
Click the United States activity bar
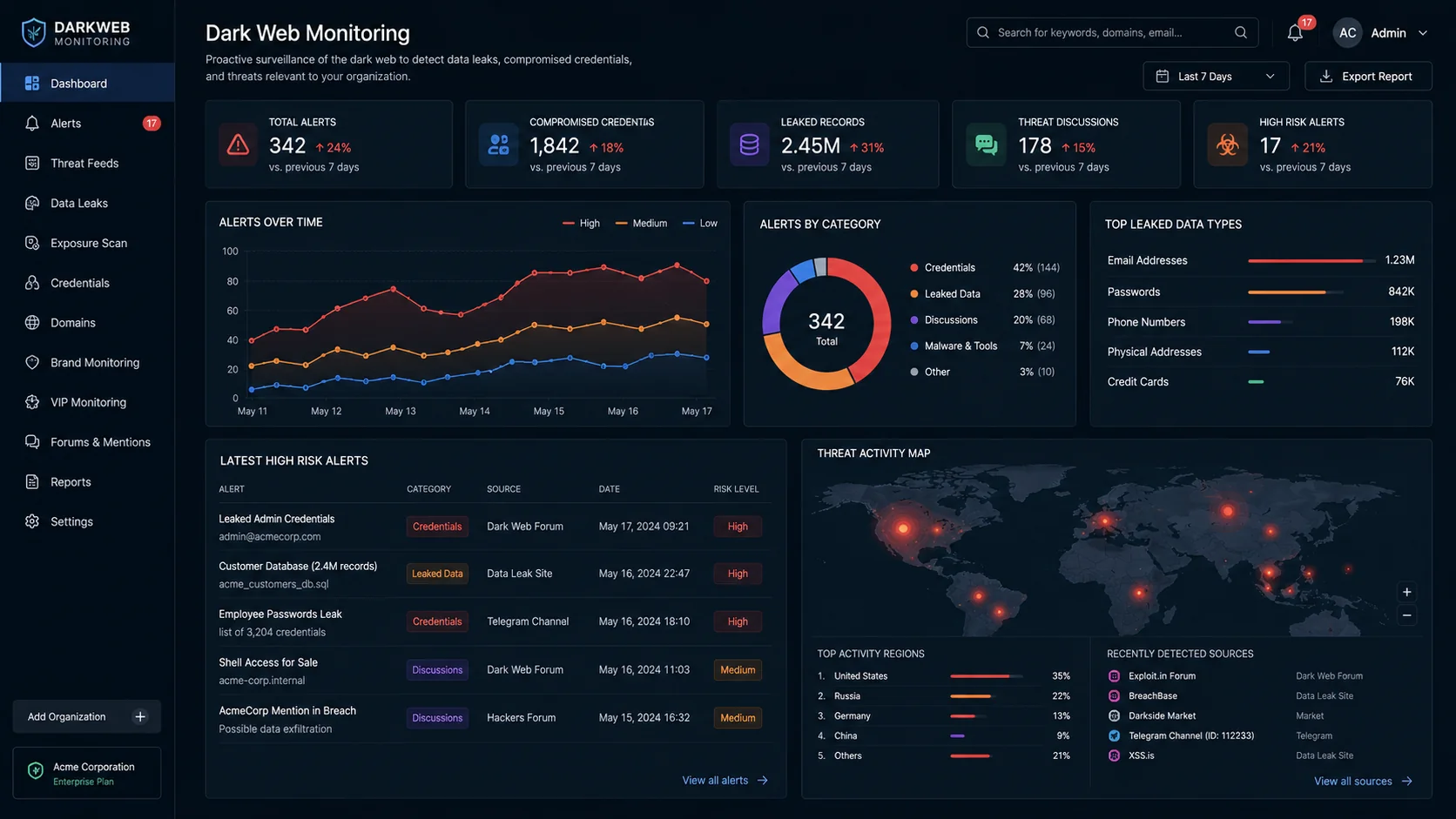tap(987, 676)
